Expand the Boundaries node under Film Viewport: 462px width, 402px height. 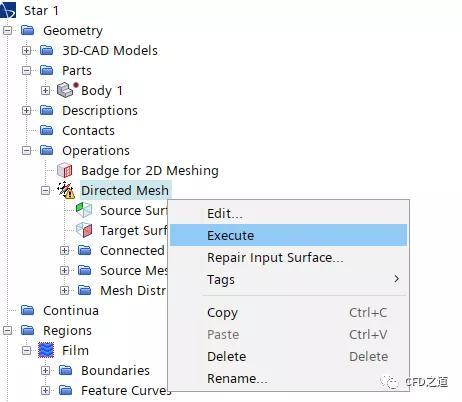point(46,370)
